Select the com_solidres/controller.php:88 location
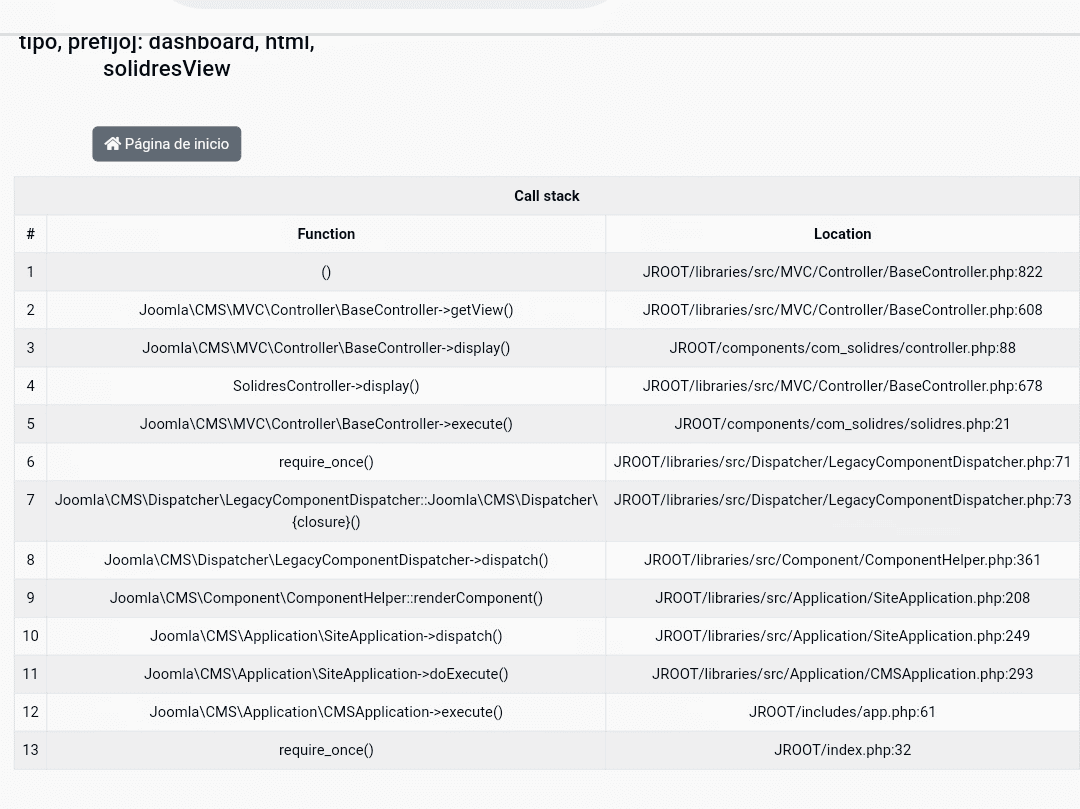The height and width of the screenshot is (809, 1080). (842, 348)
